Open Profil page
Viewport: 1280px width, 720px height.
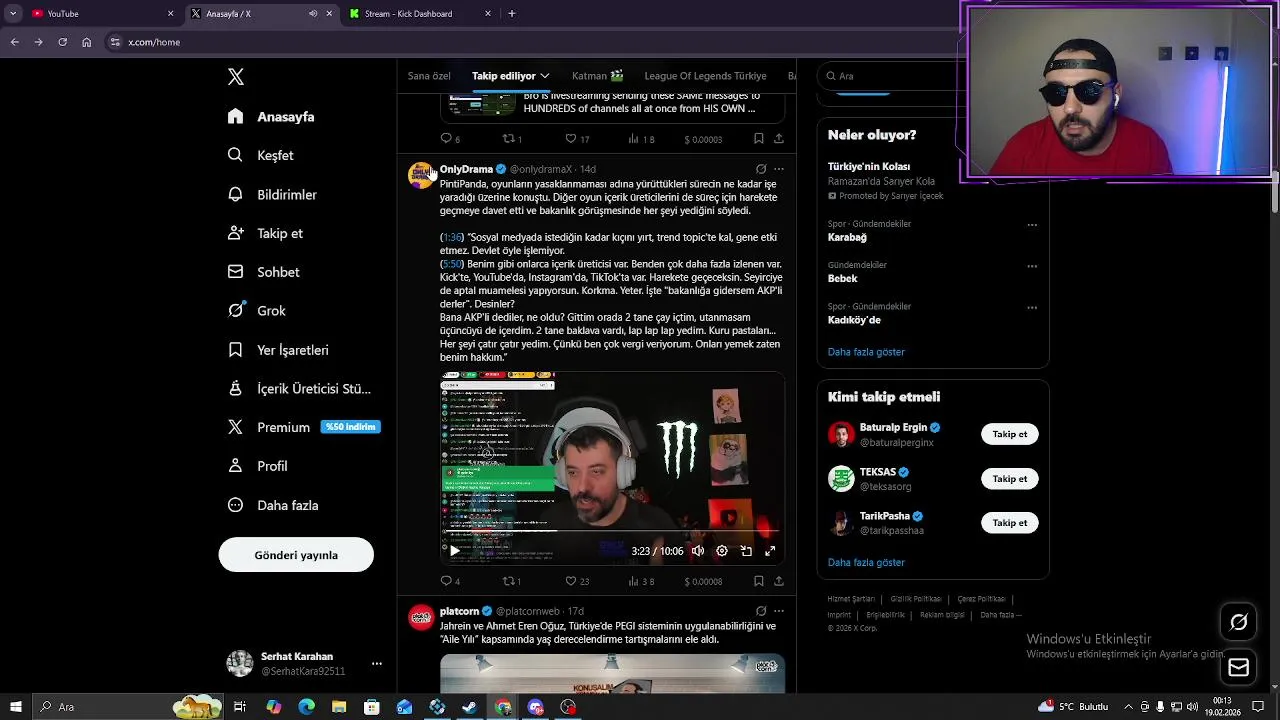257,466
